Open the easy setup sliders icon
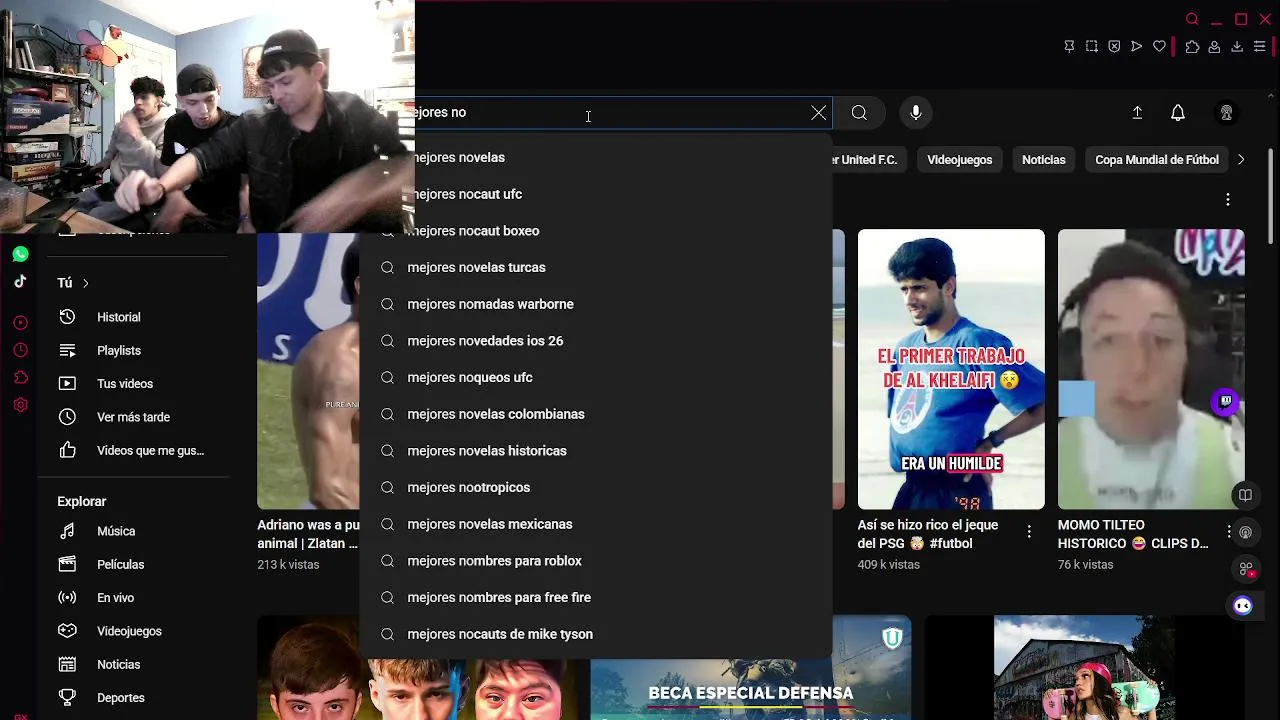The width and height of the screenshot is (1280, 720). [1260, 46]
